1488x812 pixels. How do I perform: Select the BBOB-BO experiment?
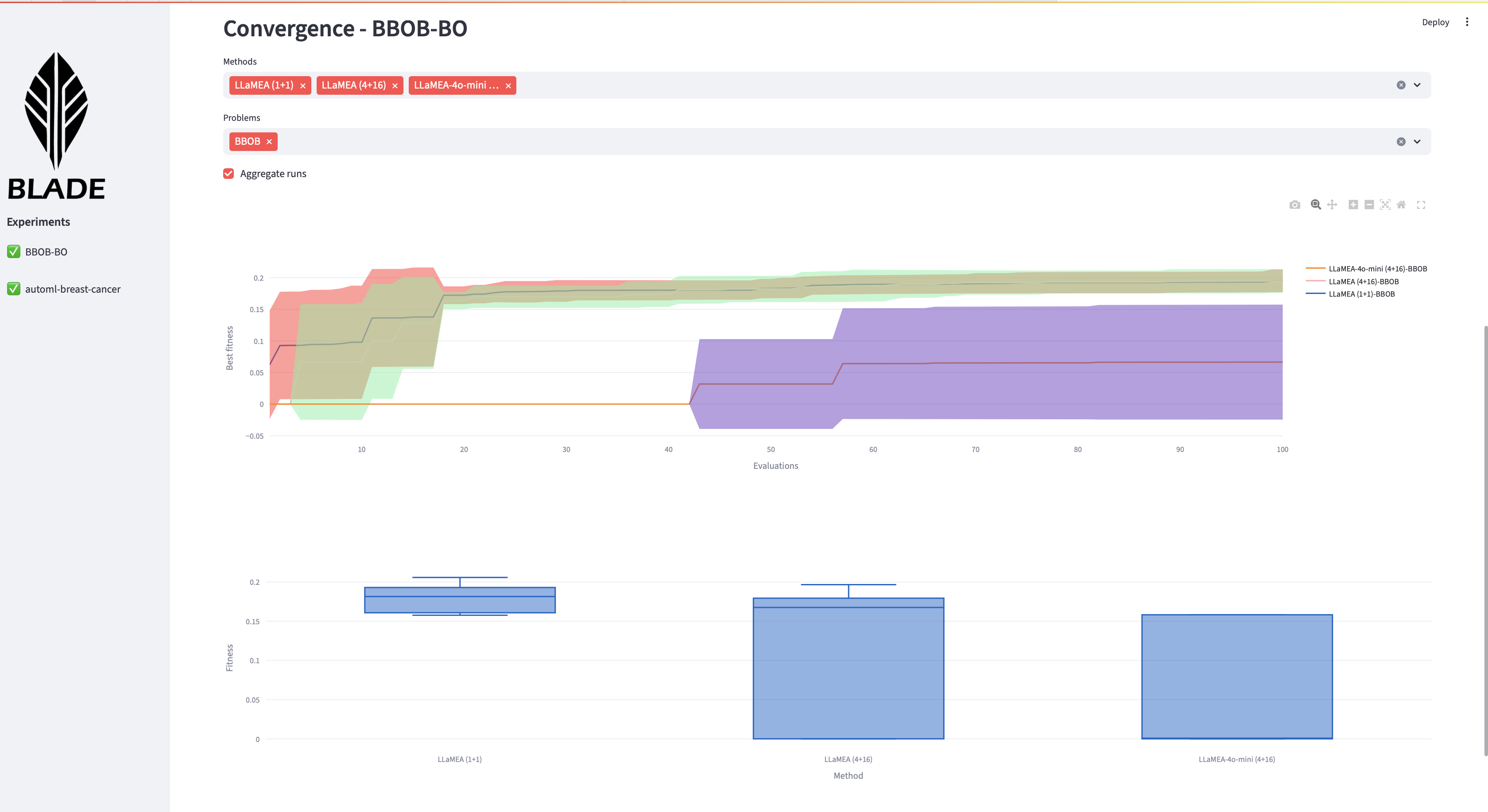point(46,252)
